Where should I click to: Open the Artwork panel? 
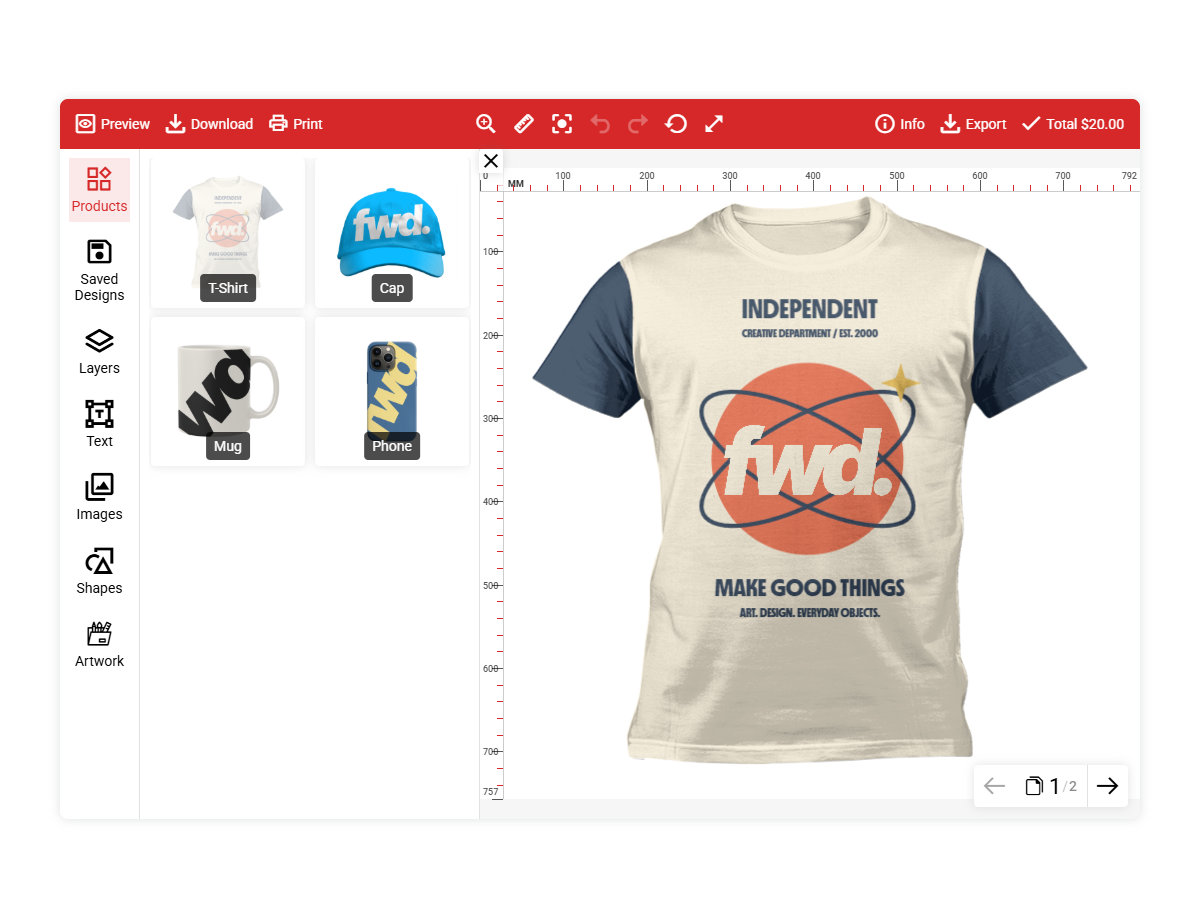[99, 644]
